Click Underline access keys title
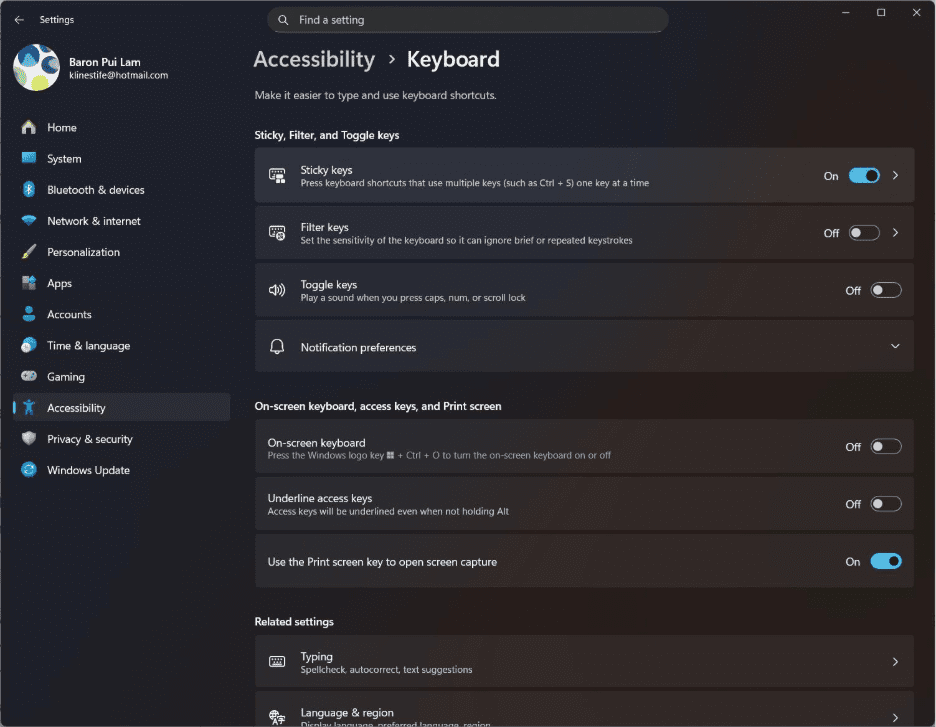Image resolution: width=936 pixels, height=727 pixels. 320,498
